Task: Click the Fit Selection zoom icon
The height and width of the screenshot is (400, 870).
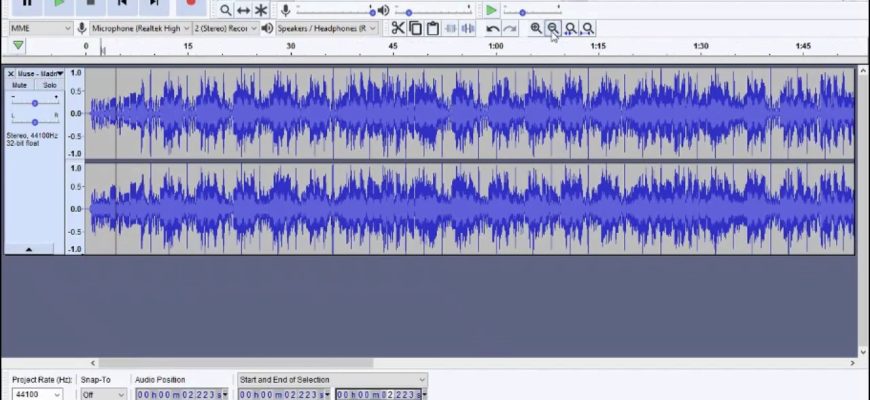Action: point(570,28)
